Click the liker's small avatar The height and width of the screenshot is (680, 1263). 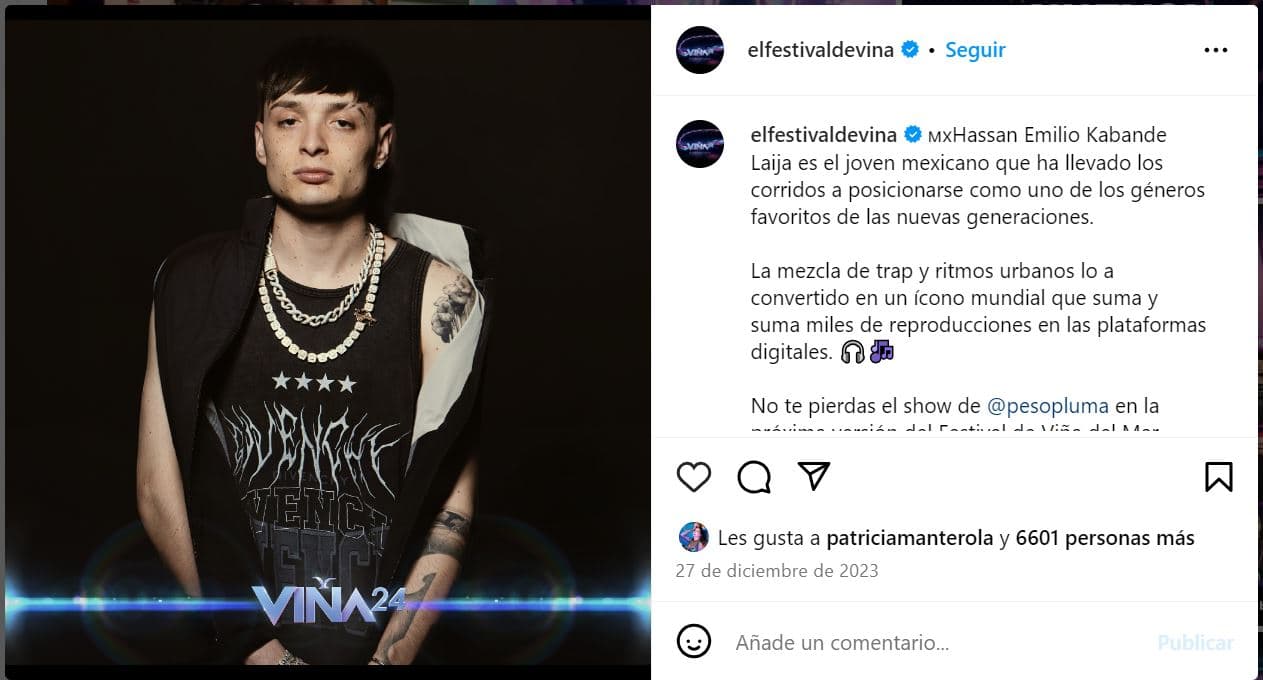(693, 538)
